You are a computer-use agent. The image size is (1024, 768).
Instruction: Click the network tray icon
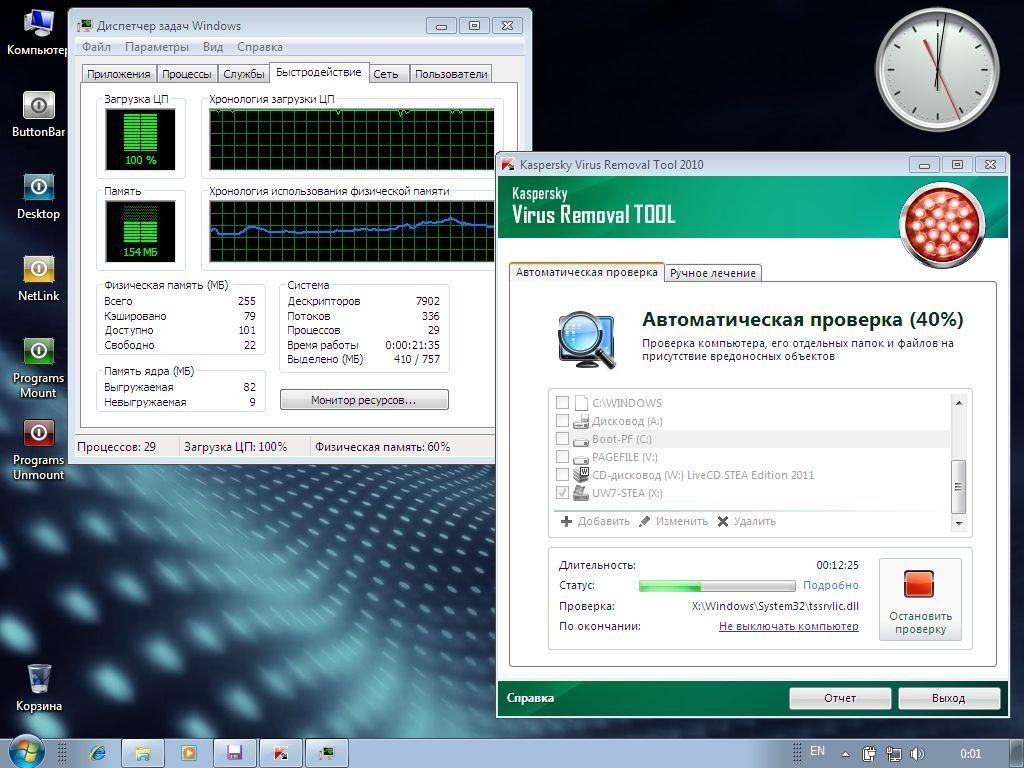pos(893,754)
